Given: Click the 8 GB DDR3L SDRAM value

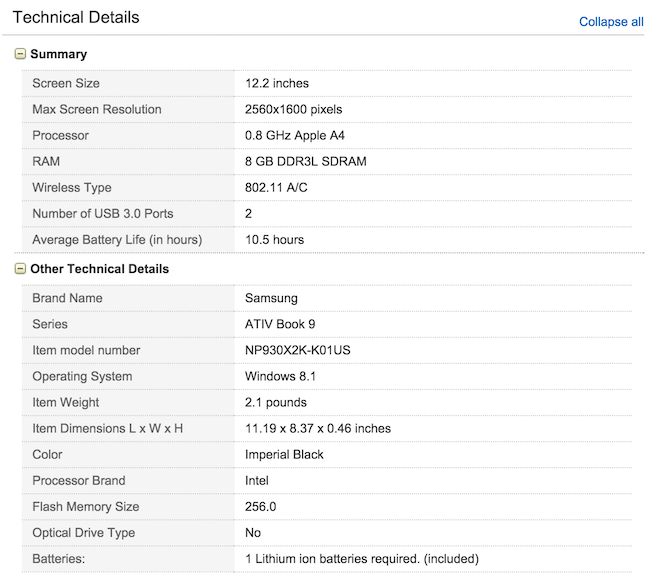Looking at the screenshot, I should [305, 161].
